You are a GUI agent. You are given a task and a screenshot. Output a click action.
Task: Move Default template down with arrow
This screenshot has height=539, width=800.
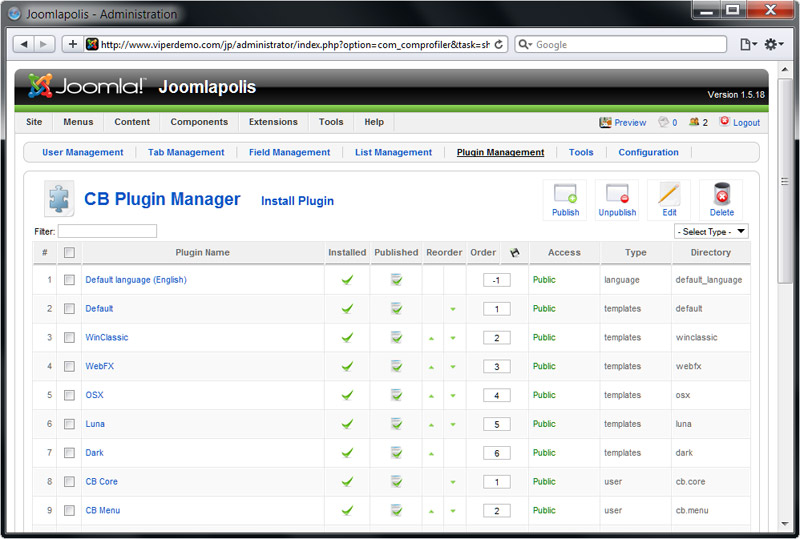[x=453, y=309]
